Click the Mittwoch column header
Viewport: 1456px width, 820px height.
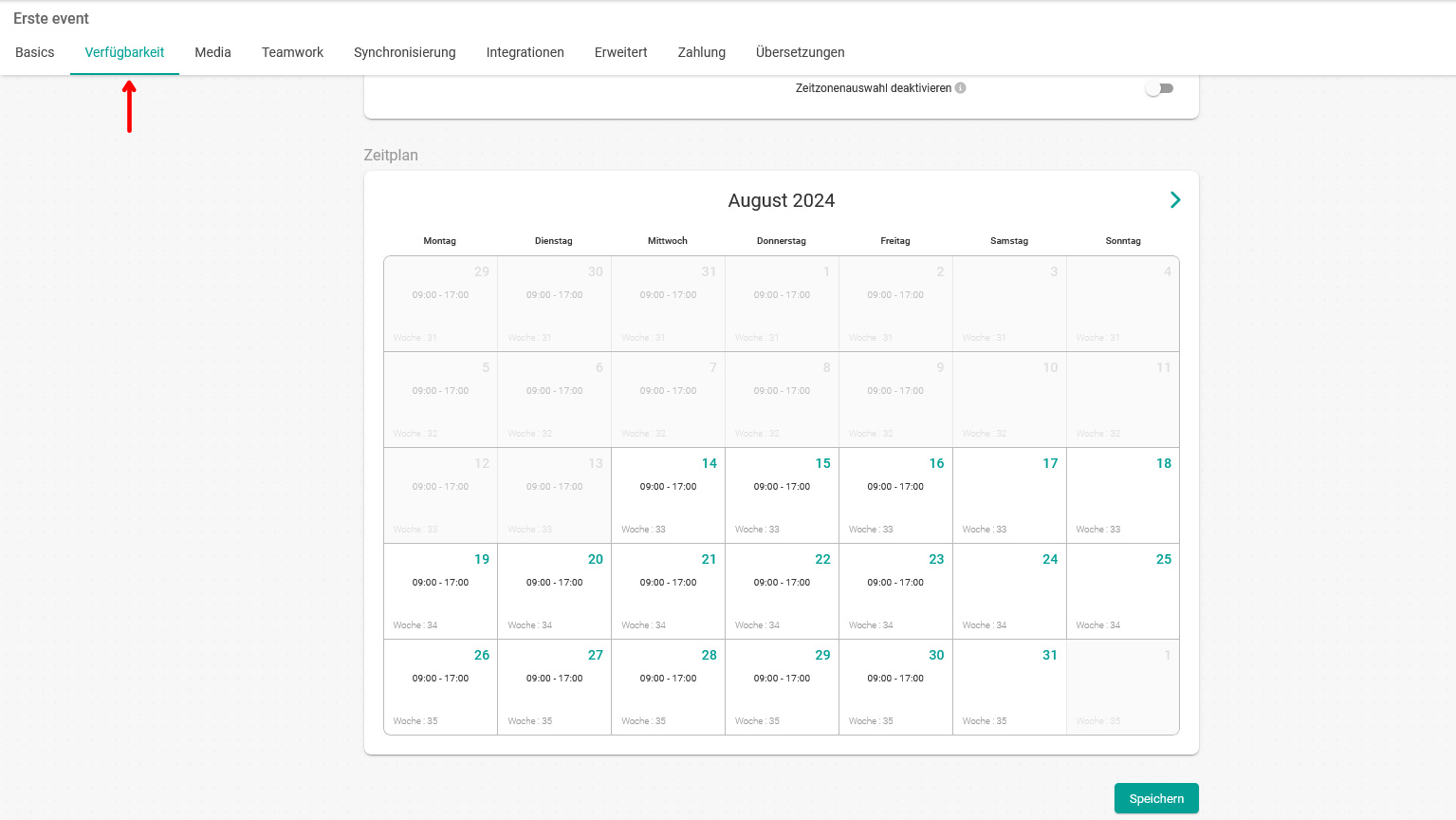[668, 241]
